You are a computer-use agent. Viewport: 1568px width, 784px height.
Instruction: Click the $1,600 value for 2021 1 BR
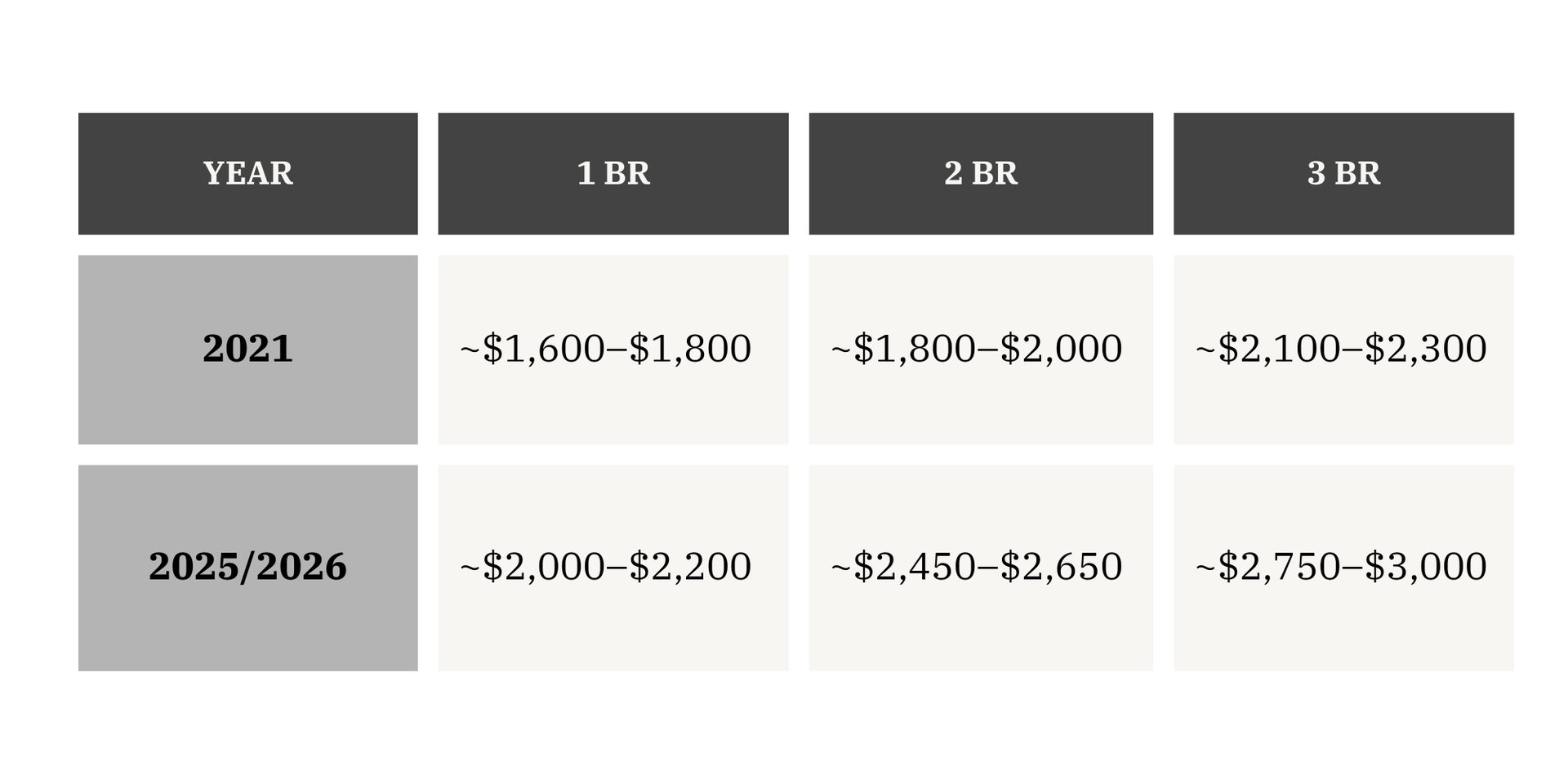543,349
